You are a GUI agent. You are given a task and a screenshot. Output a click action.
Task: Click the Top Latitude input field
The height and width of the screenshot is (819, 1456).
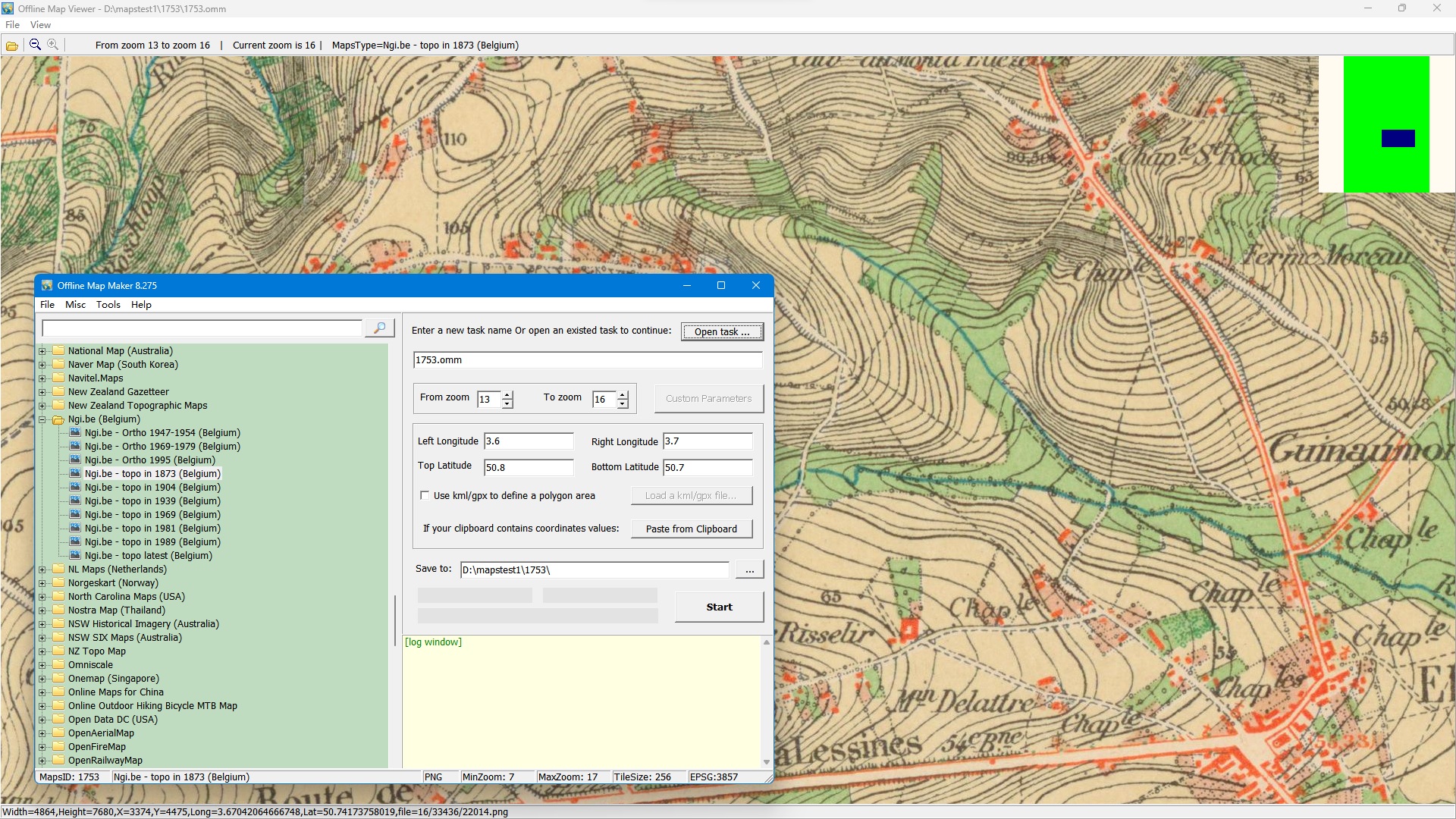(x=529, y=467)
